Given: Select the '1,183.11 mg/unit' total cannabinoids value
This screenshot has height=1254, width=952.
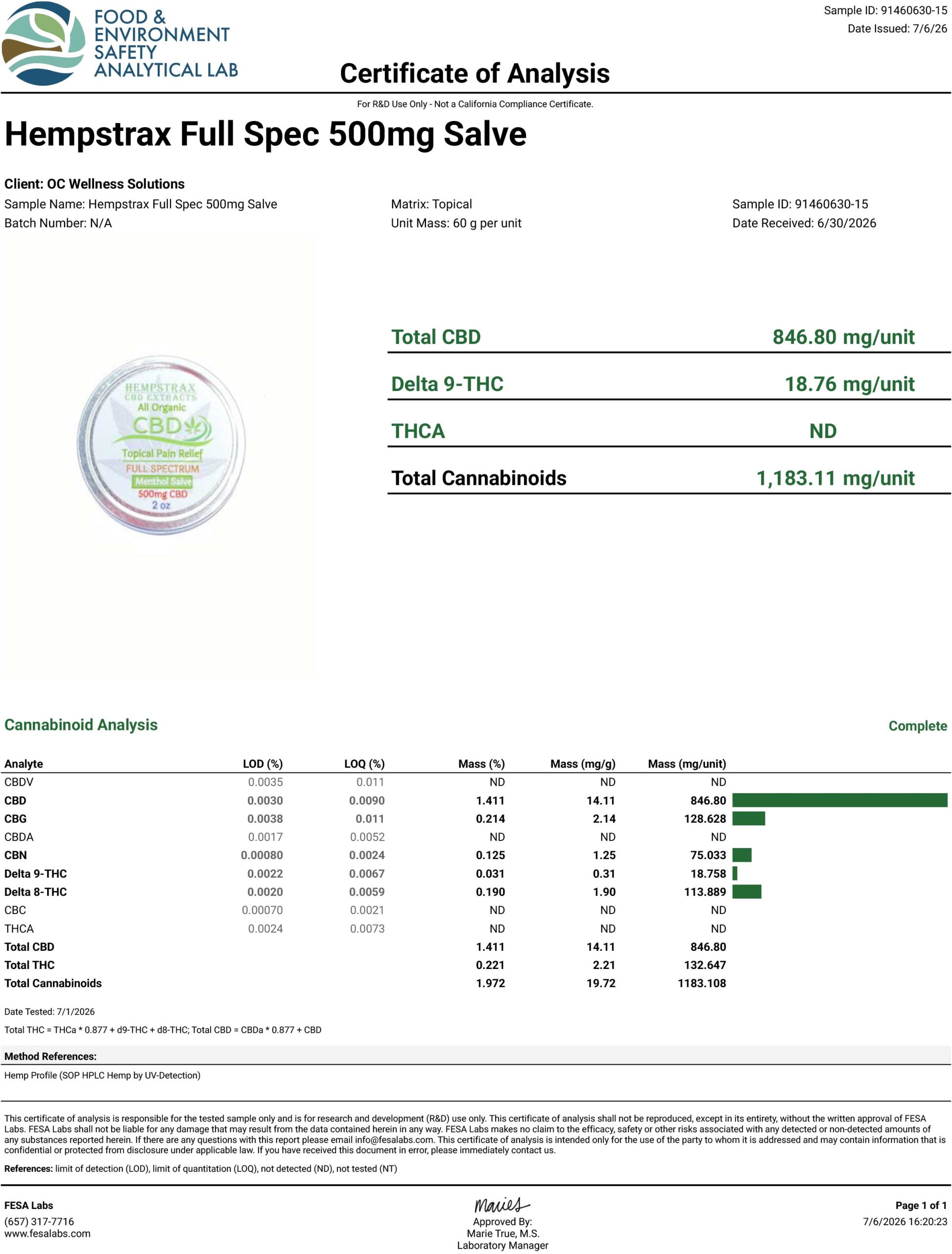Looking at the screenshot, I should (x=835, y=479).
